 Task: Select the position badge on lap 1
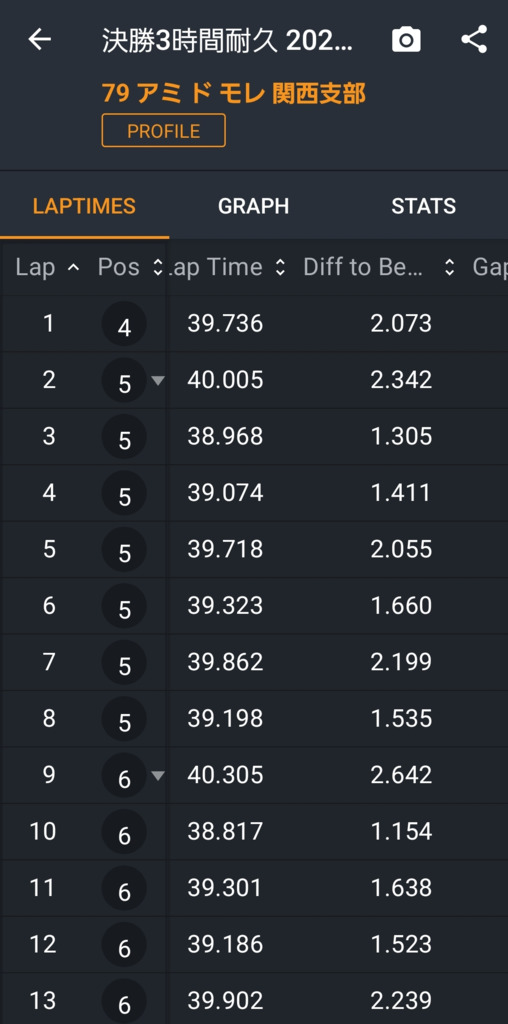click(x=124, y=325)
